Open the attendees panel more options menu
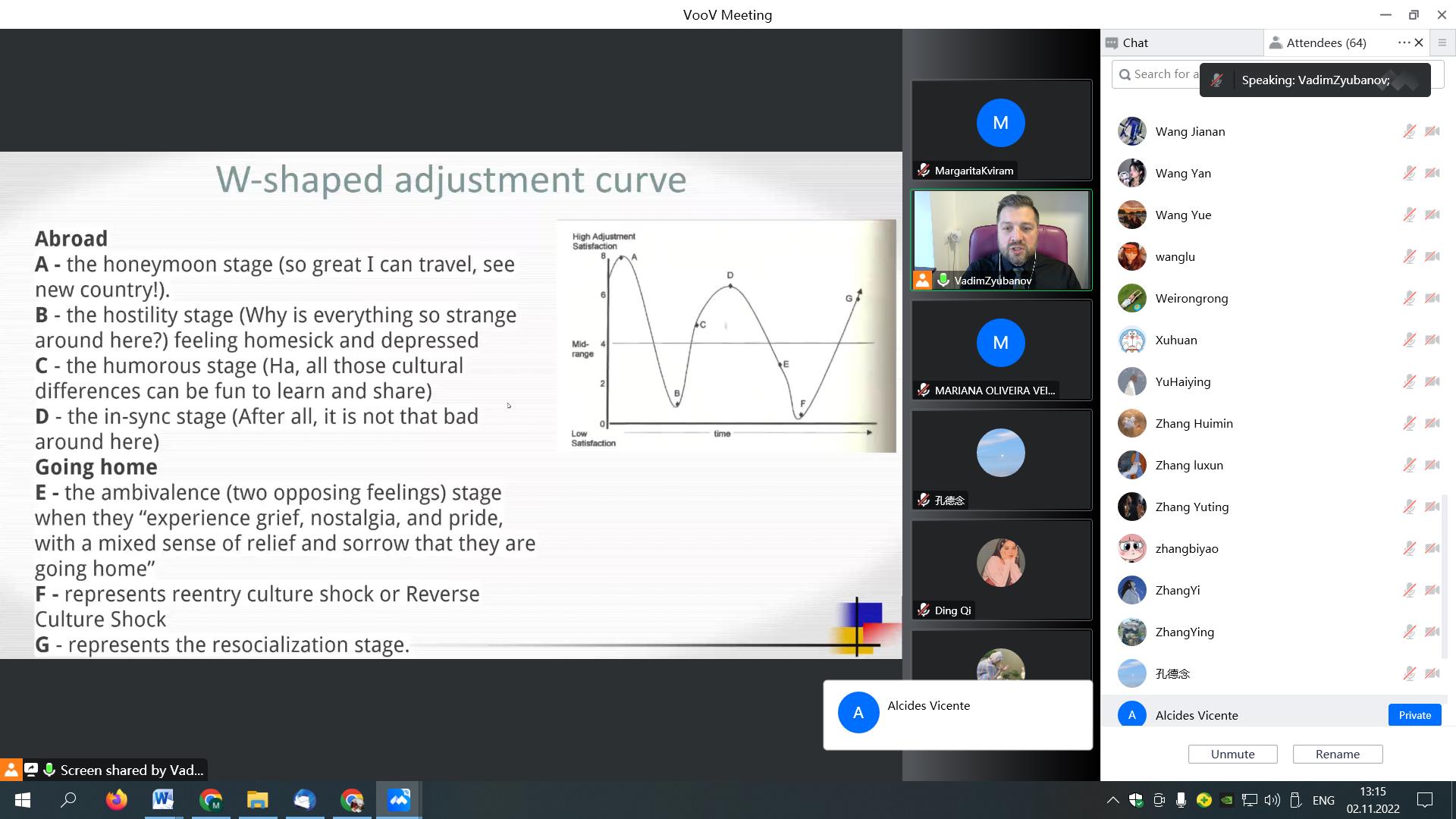1456x819 pixels. [x=1404, y=42]
